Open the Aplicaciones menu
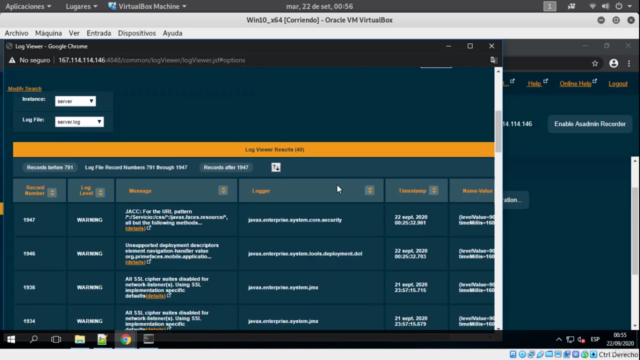Screen dimensions: 640x360 point(28,6)
